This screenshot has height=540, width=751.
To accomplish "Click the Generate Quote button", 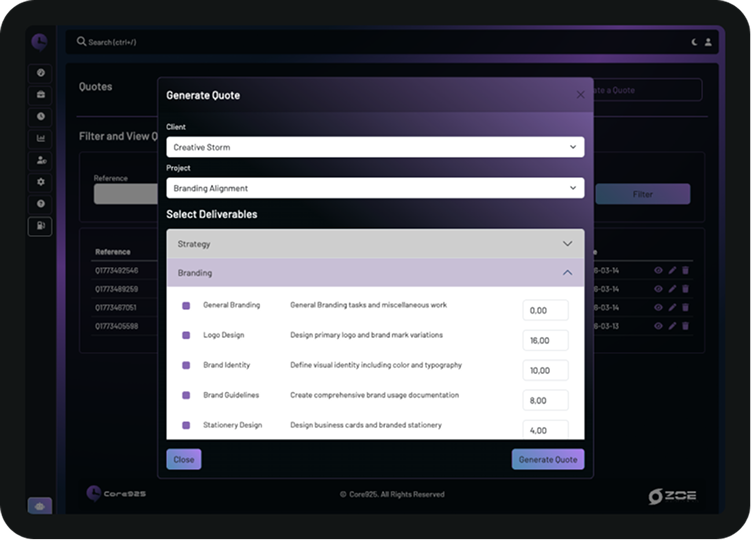I will pyautogui.click(x=548, y=459).
